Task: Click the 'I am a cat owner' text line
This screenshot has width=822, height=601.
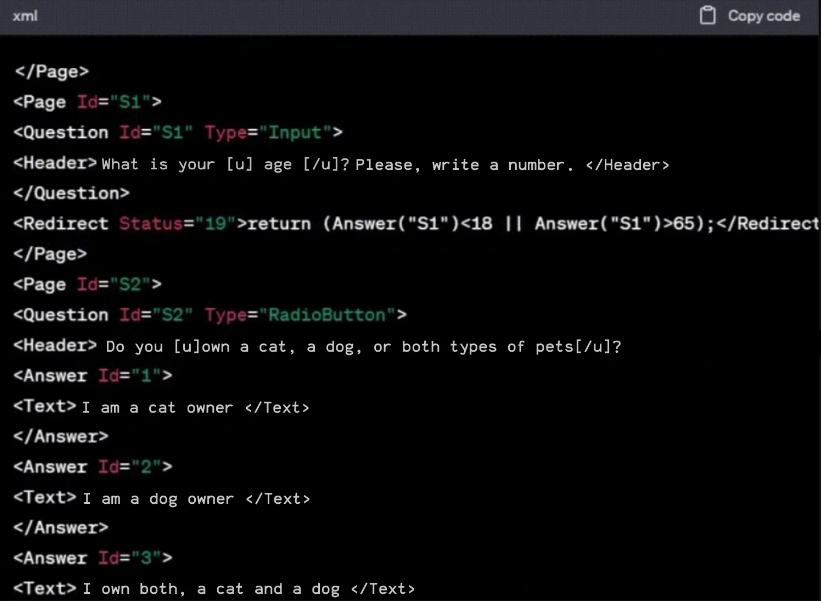Action: tap(161, 407)
